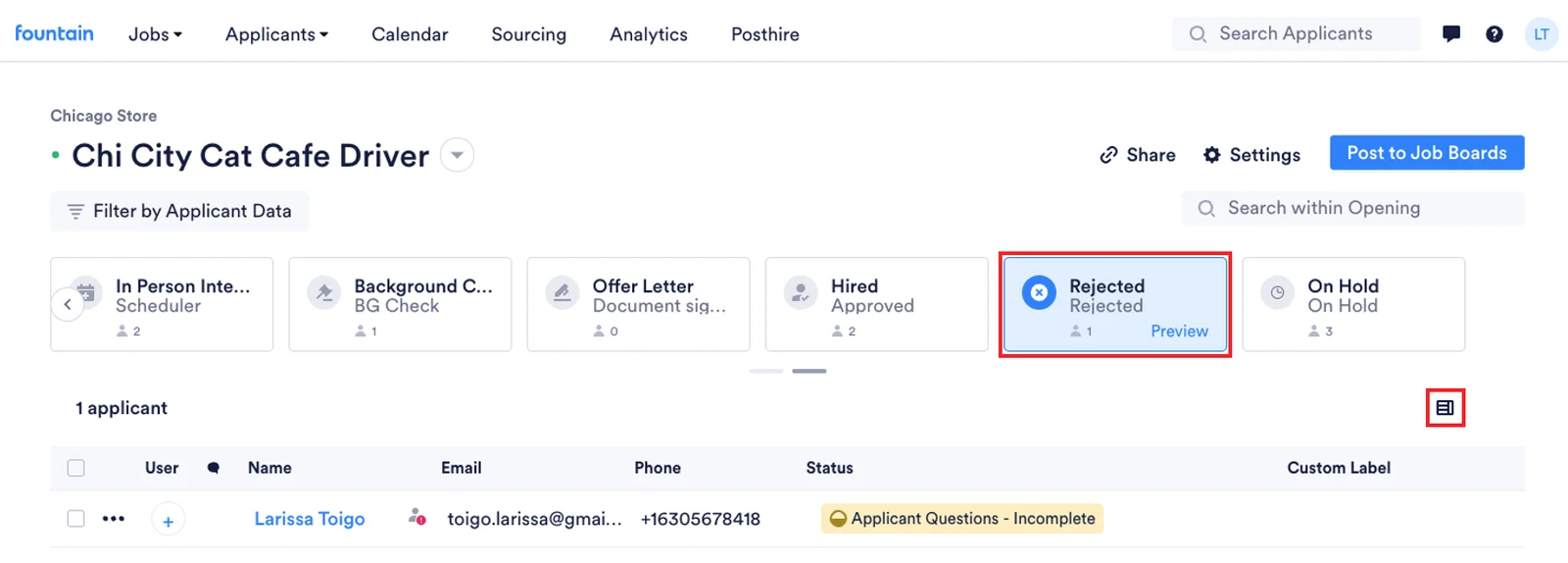Go to the Analytics page
This screenshot has height=563, width=1568.
coord(649,34)
